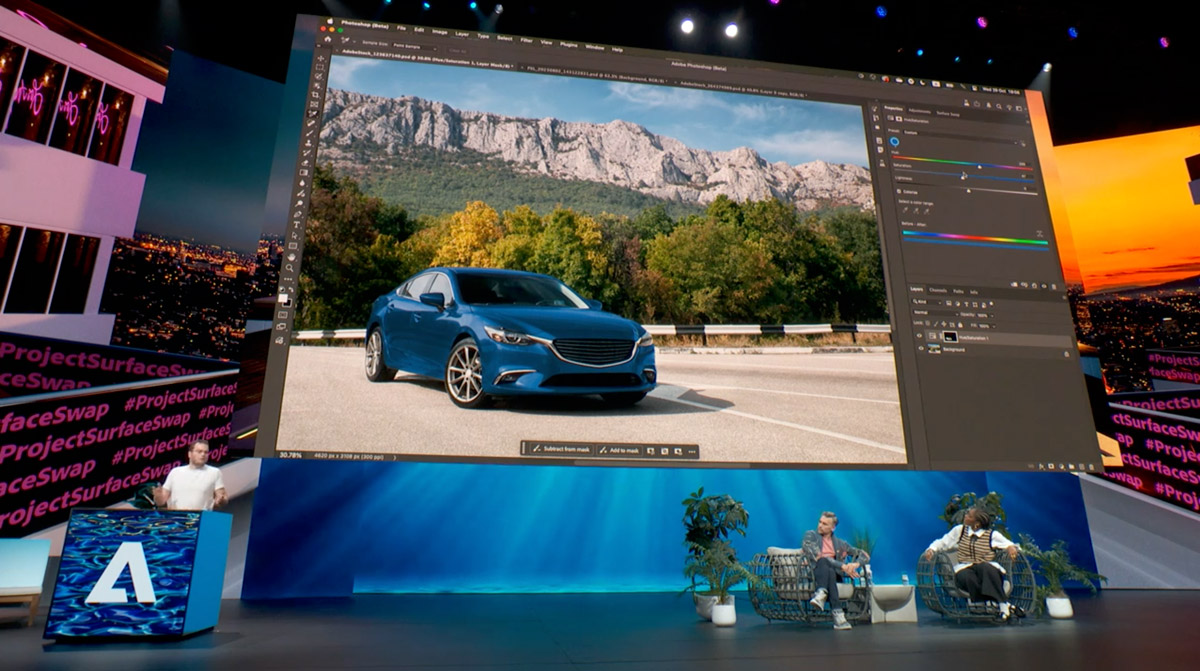Toggle lock transparent pixels in Layers panel
The width and height of the screenshot is (1200, 671).
(x=927, y=323)
